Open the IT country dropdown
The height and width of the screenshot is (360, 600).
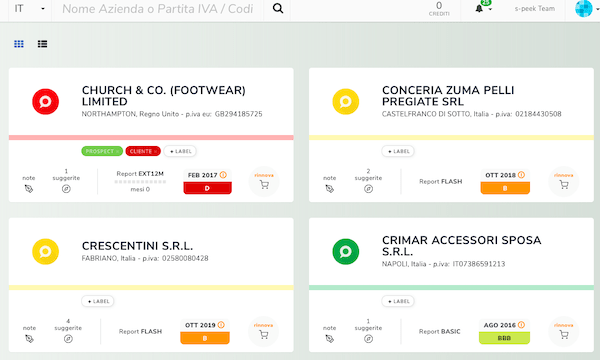coord(29,8)
